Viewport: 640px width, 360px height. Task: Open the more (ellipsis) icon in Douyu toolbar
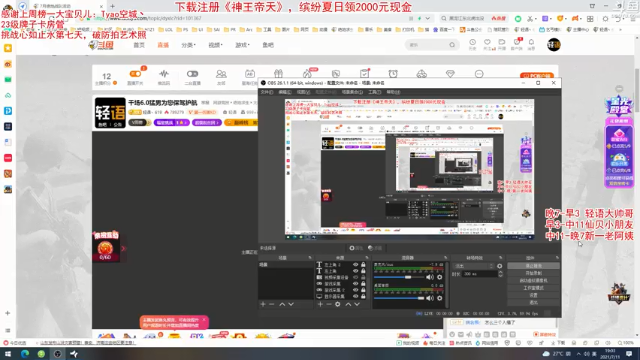coord(479,74)
